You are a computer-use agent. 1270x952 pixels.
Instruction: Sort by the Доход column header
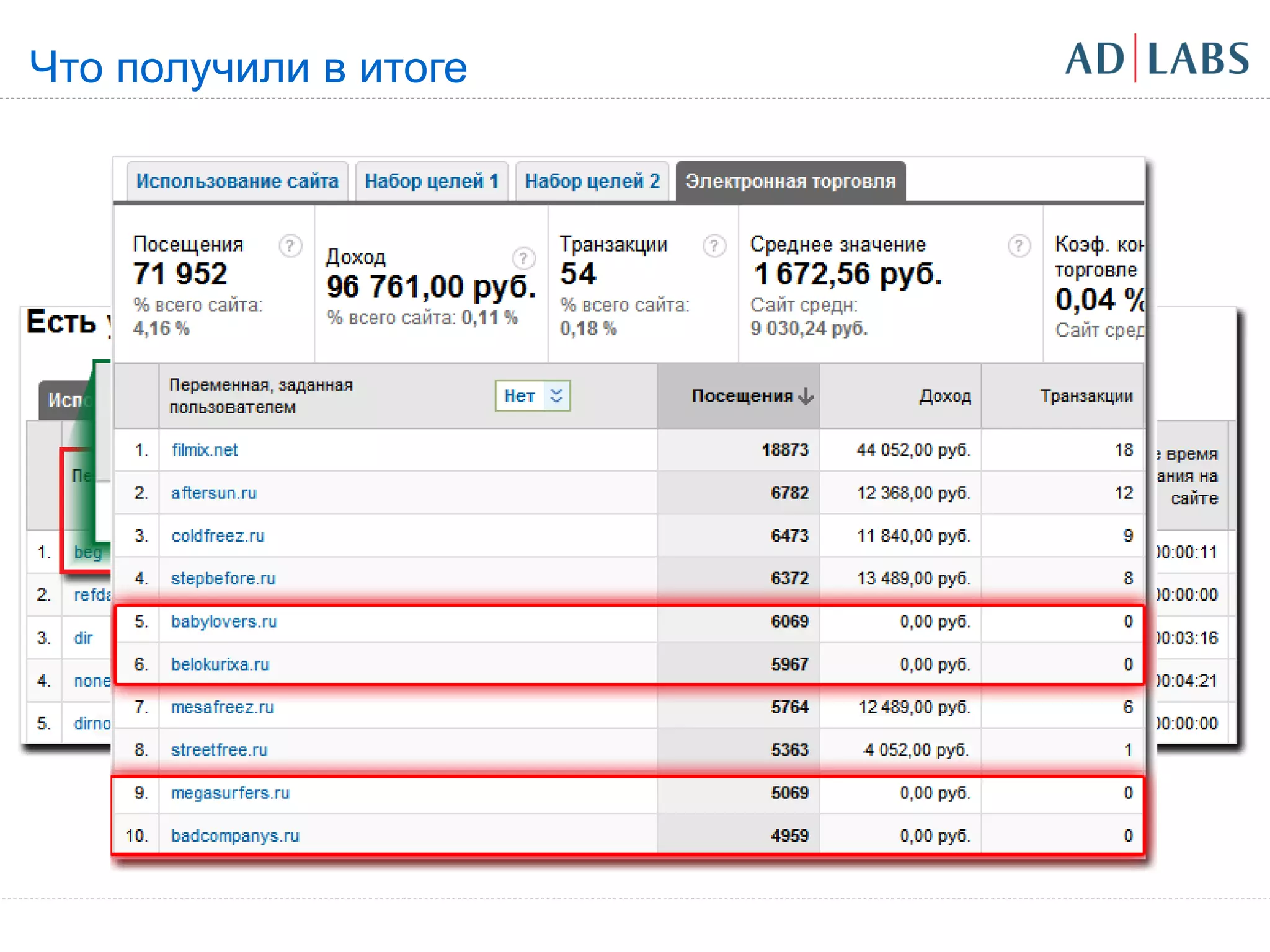point(944,396)
